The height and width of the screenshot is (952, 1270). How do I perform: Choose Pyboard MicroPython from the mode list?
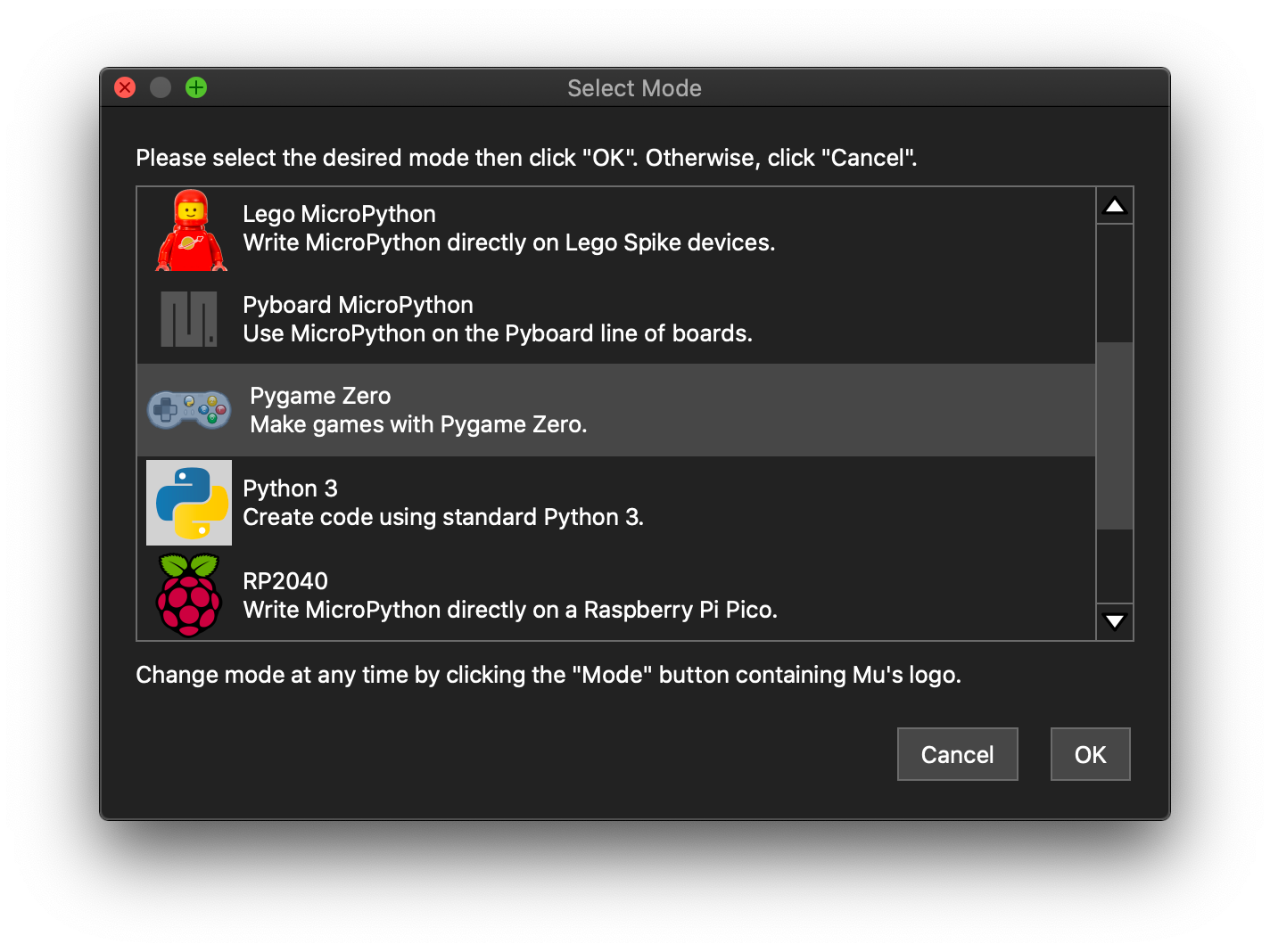pos(358,305)
